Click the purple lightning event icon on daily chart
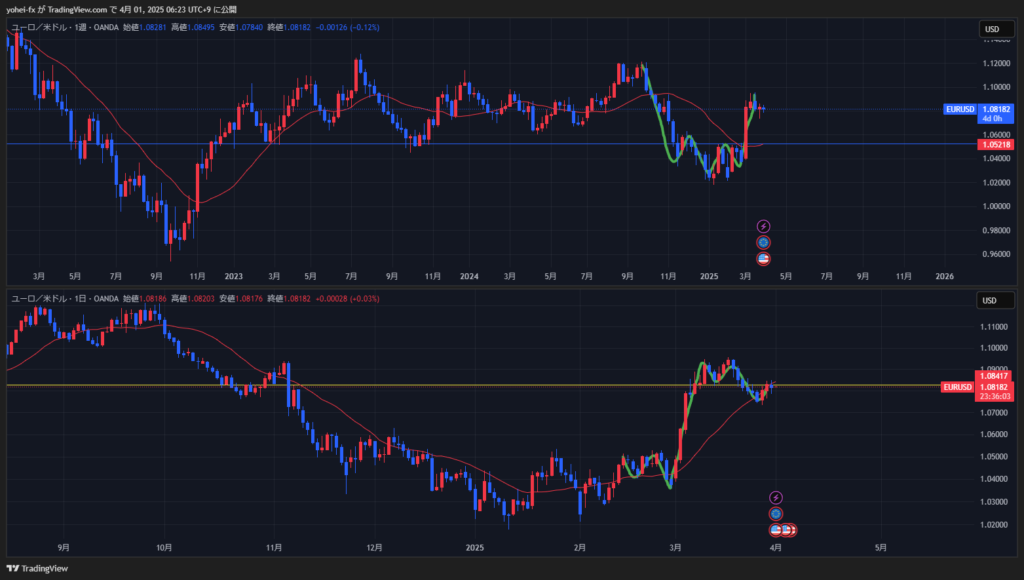Screen dimensions: 1024x580 click(x=776, y=497)
